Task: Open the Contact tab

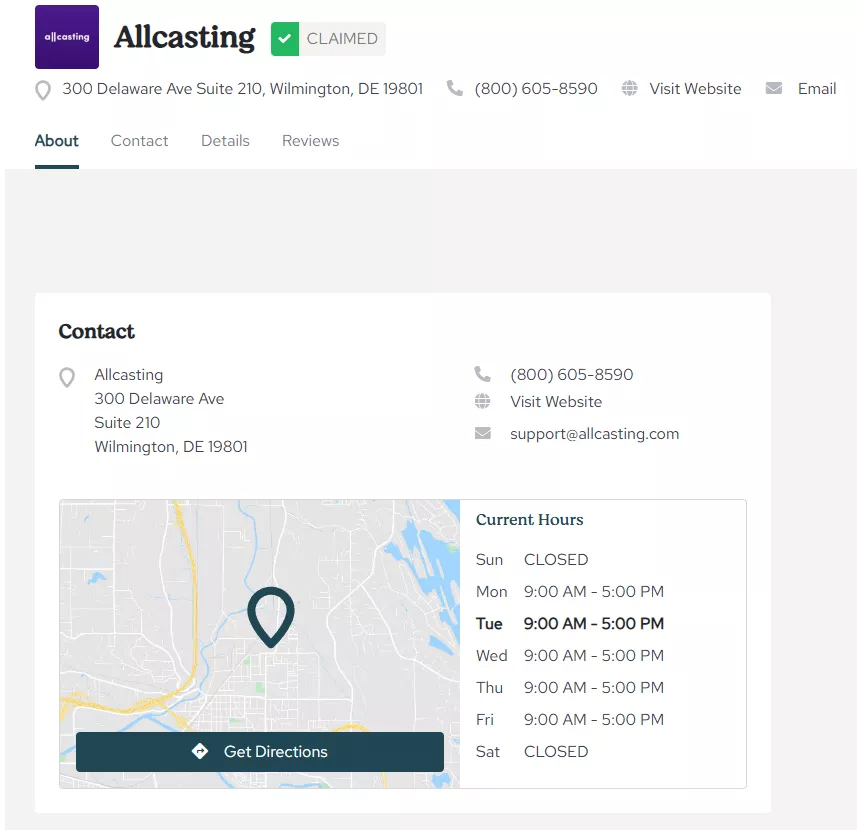Action: [139, 141]
